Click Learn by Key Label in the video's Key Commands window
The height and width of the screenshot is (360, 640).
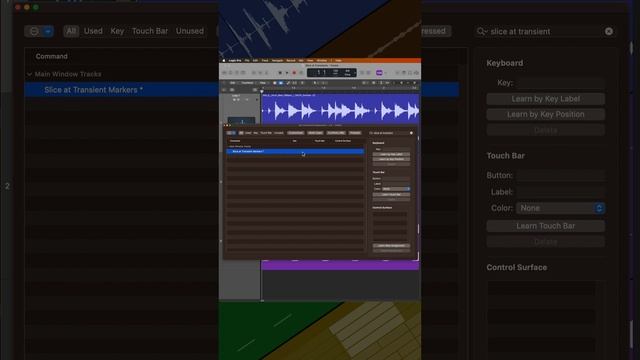(x=391, y=154)
